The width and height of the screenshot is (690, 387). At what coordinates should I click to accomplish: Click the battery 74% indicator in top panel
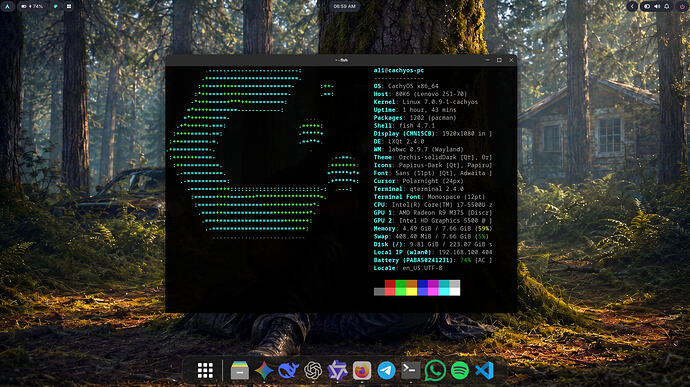pyautogui.click(x=32, y=6)
